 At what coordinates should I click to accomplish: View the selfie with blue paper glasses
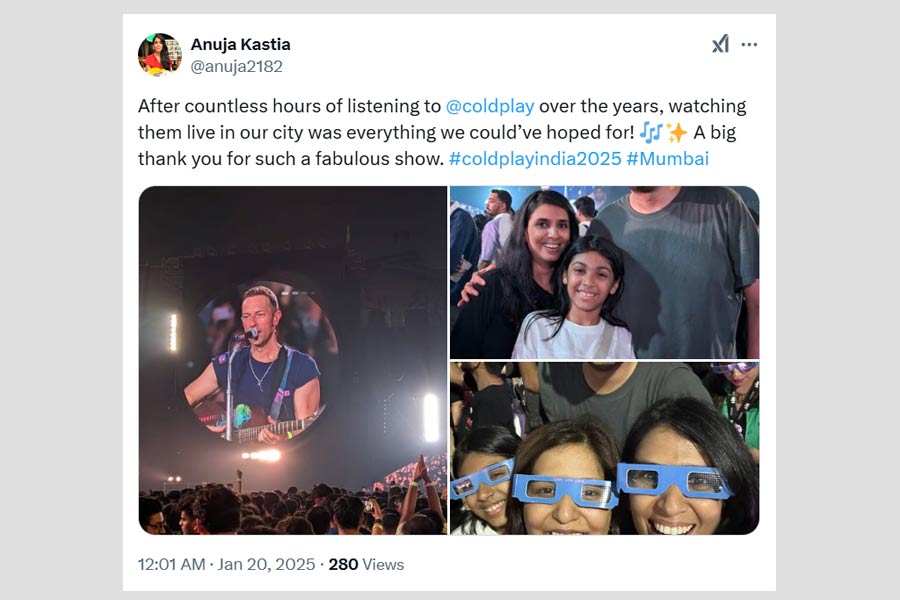[x=604, y=448]
